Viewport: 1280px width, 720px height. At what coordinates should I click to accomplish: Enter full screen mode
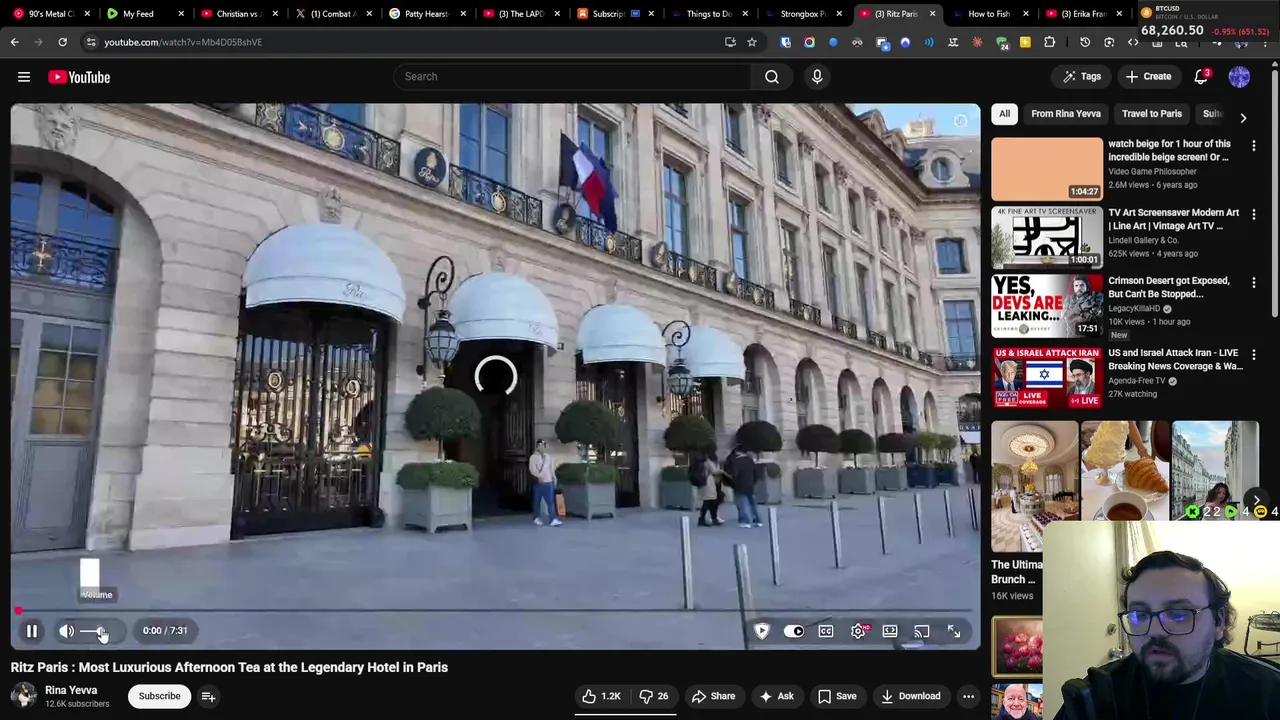point(954,631)
